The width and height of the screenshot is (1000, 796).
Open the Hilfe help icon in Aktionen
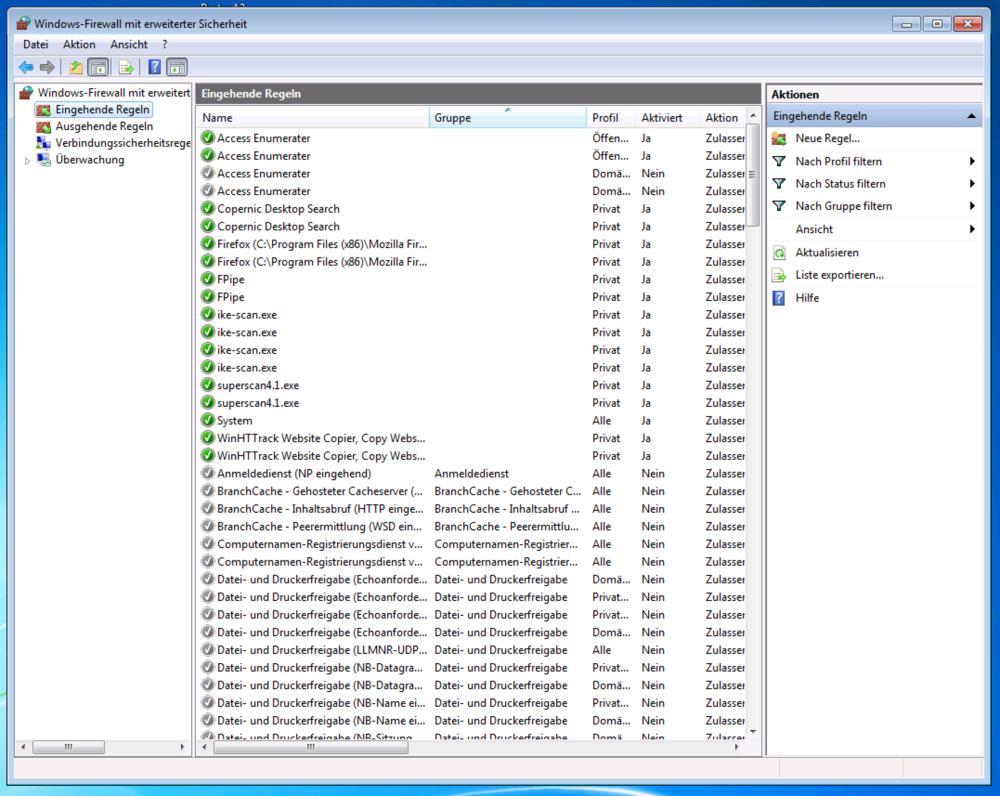click(x=779, y=297)
